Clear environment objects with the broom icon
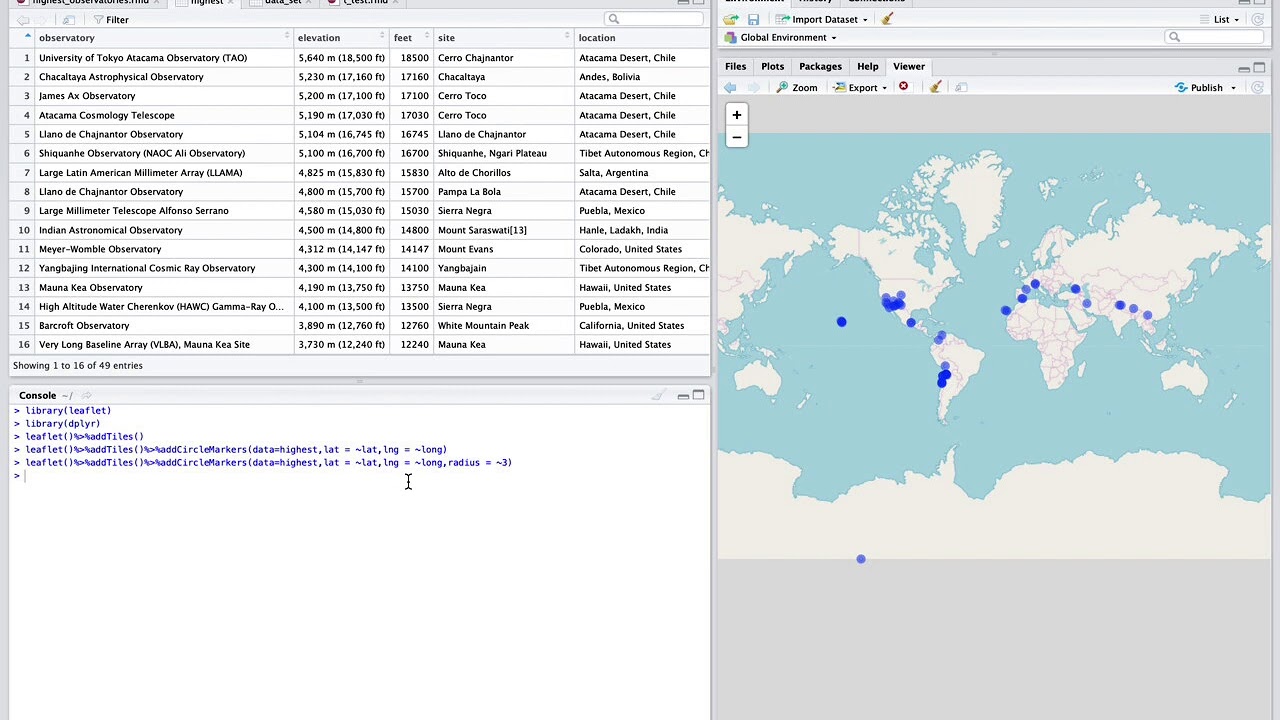 tap(887, 19)
